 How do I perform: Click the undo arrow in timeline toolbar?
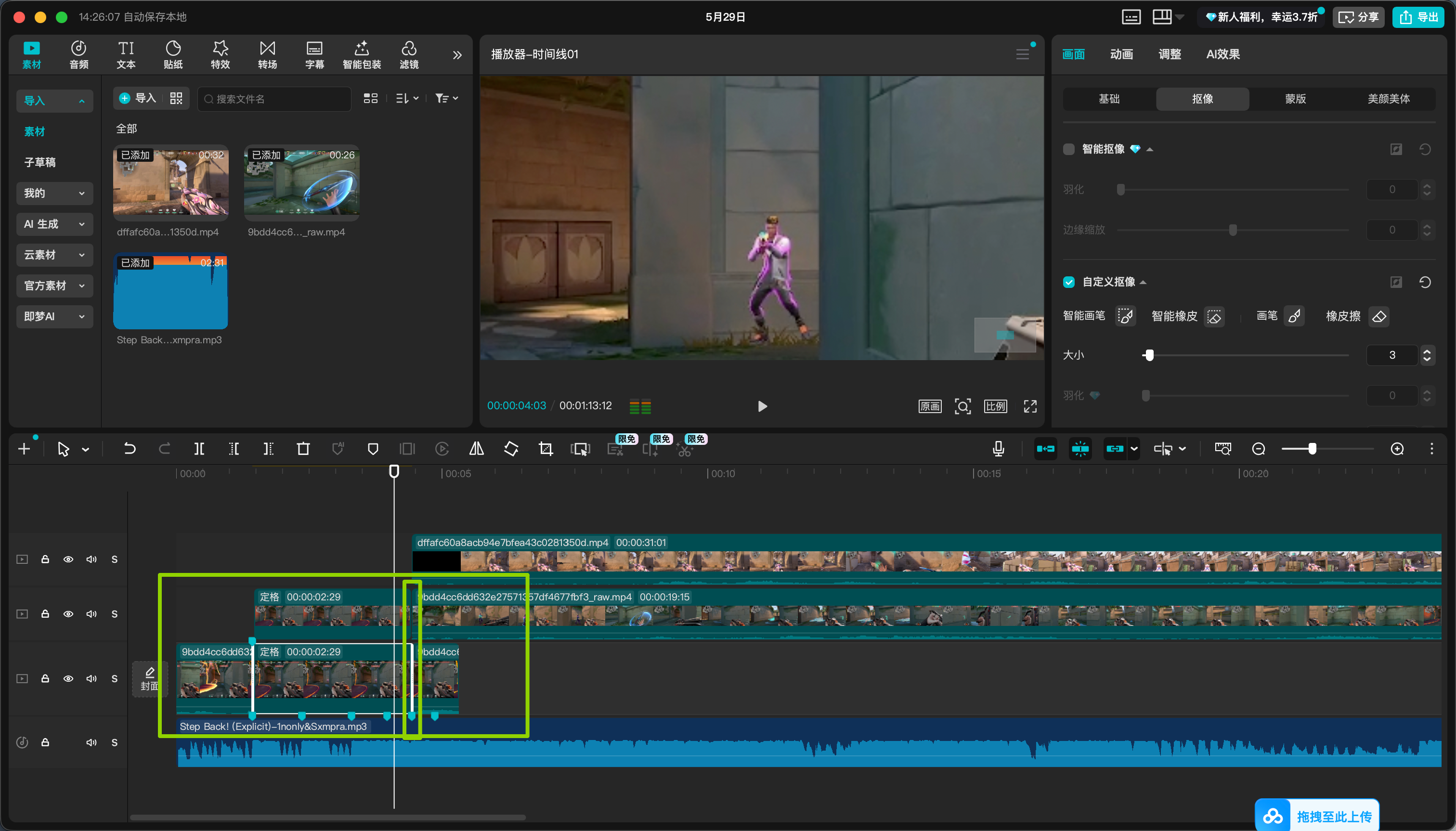click(130, 449)
